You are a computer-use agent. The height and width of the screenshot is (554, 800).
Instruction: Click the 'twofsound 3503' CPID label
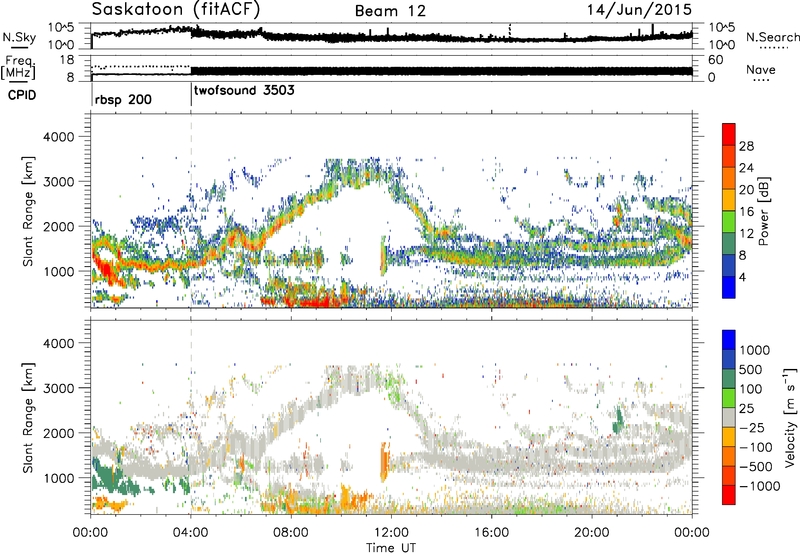pos(244,90)
